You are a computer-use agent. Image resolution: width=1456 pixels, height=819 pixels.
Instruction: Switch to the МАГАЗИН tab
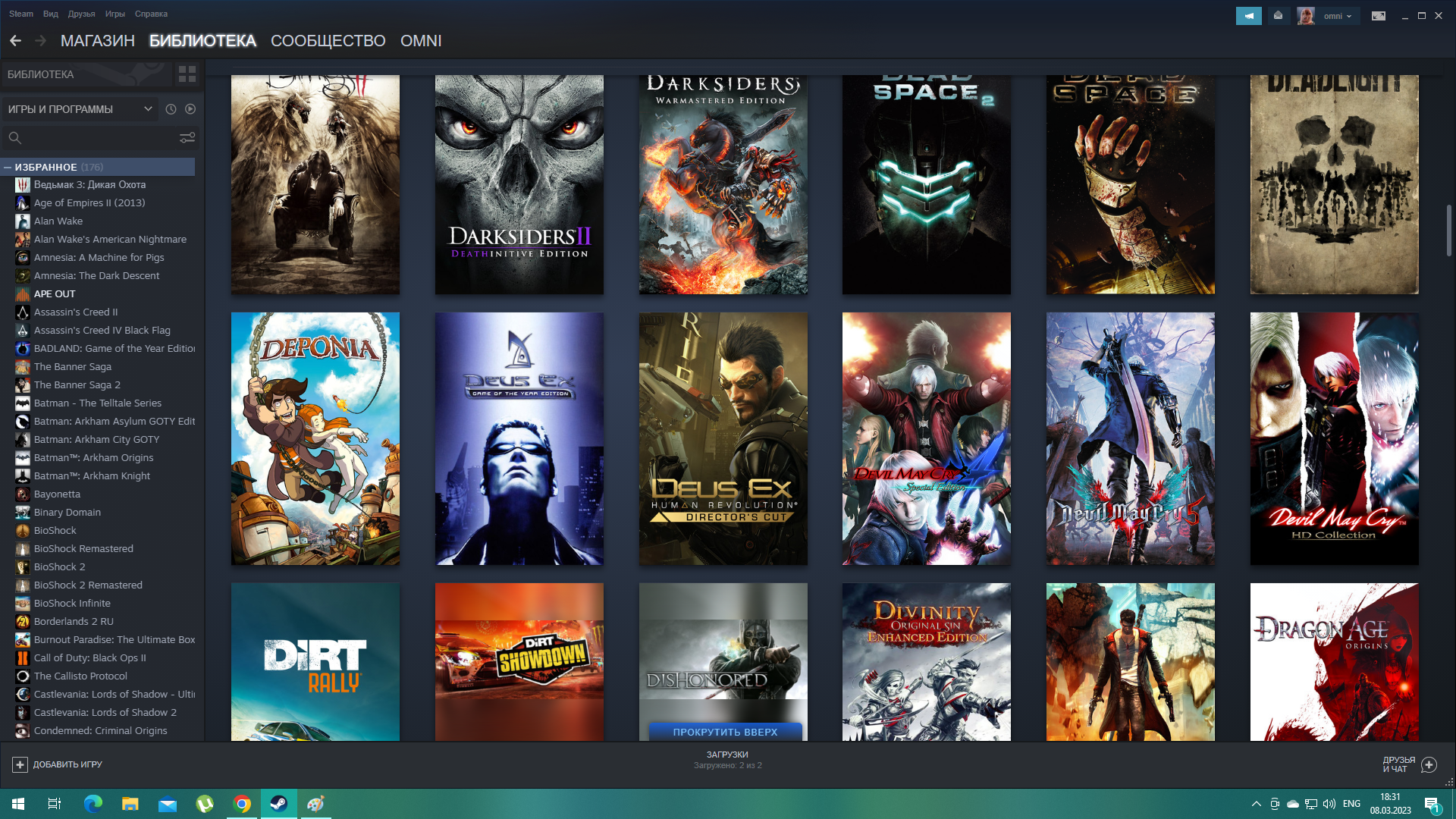click(97, 41)
